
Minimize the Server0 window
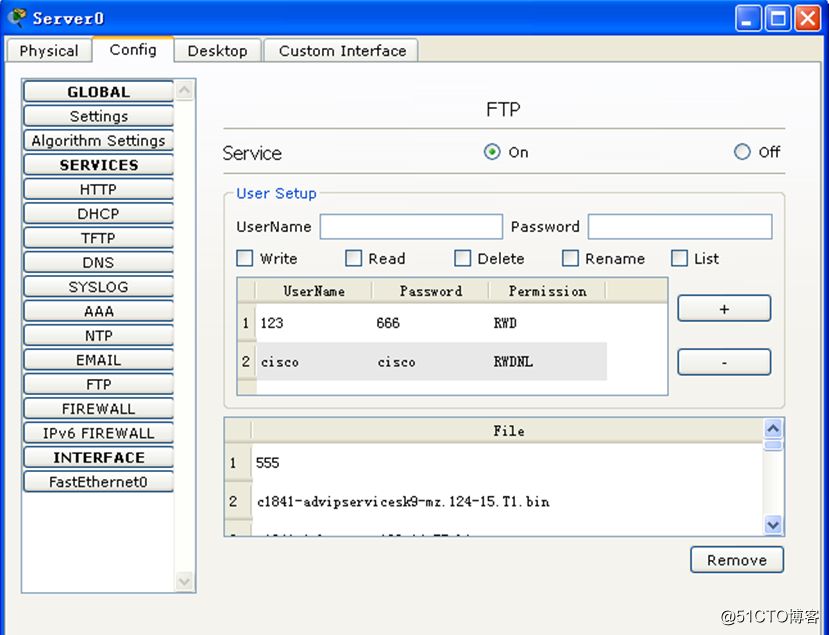[748, 19]
